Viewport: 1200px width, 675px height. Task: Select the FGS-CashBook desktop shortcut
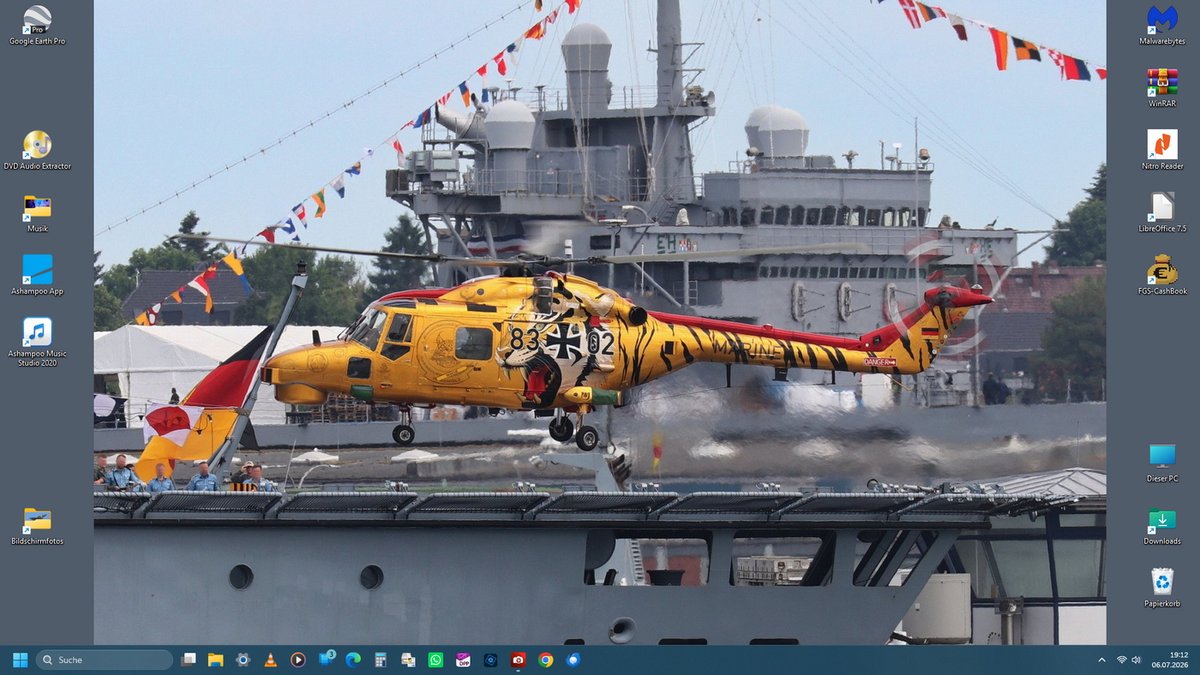pyautogui.click(x=1162, y=275)
